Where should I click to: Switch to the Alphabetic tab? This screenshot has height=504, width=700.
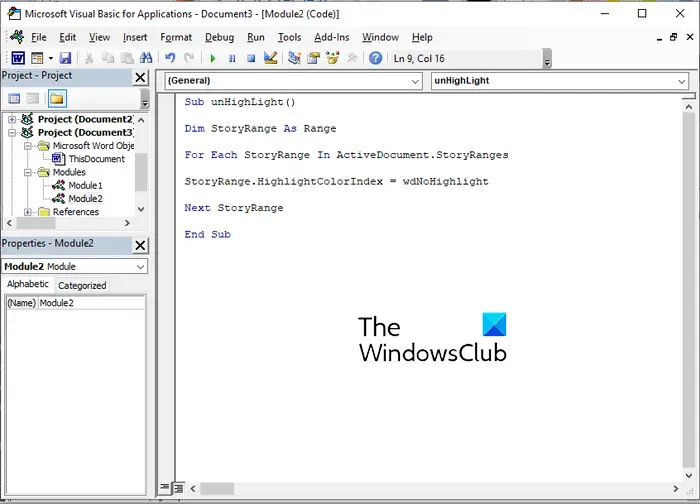pos(28,284)
